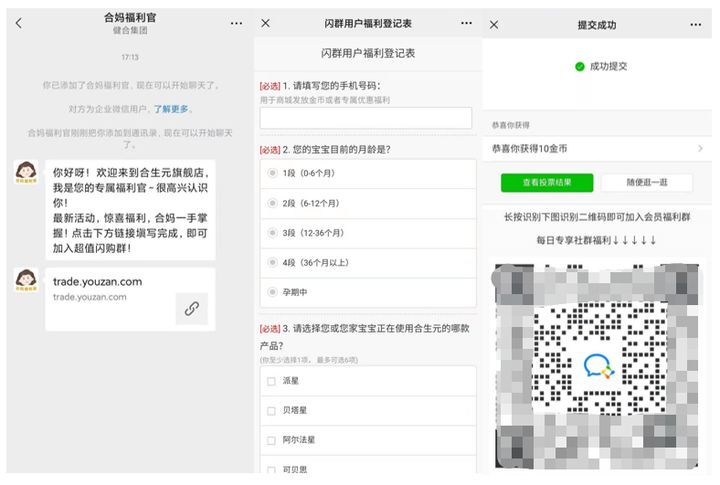Check the 可贝思 product checkbox
720x485 pixels.
[x=271, y=470]
